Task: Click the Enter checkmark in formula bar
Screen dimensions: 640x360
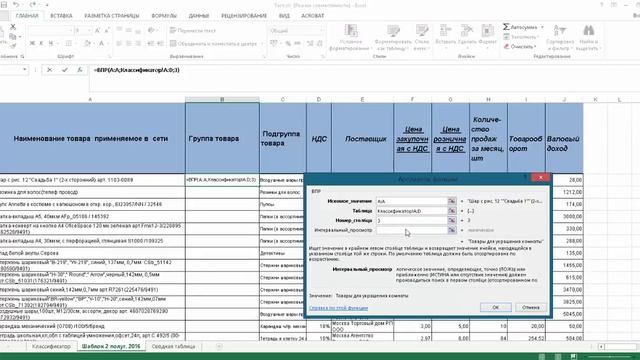Action: (x=64, y=70)
